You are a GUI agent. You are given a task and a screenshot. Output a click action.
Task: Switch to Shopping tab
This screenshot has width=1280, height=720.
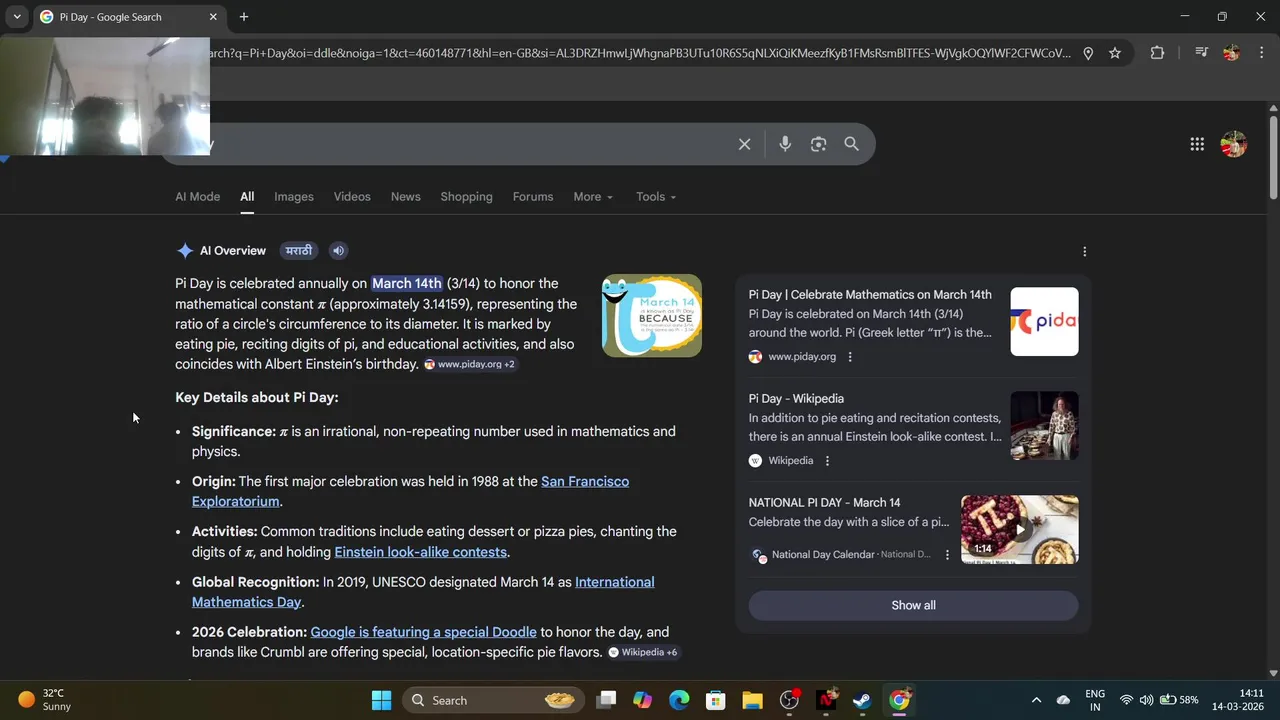466,197
